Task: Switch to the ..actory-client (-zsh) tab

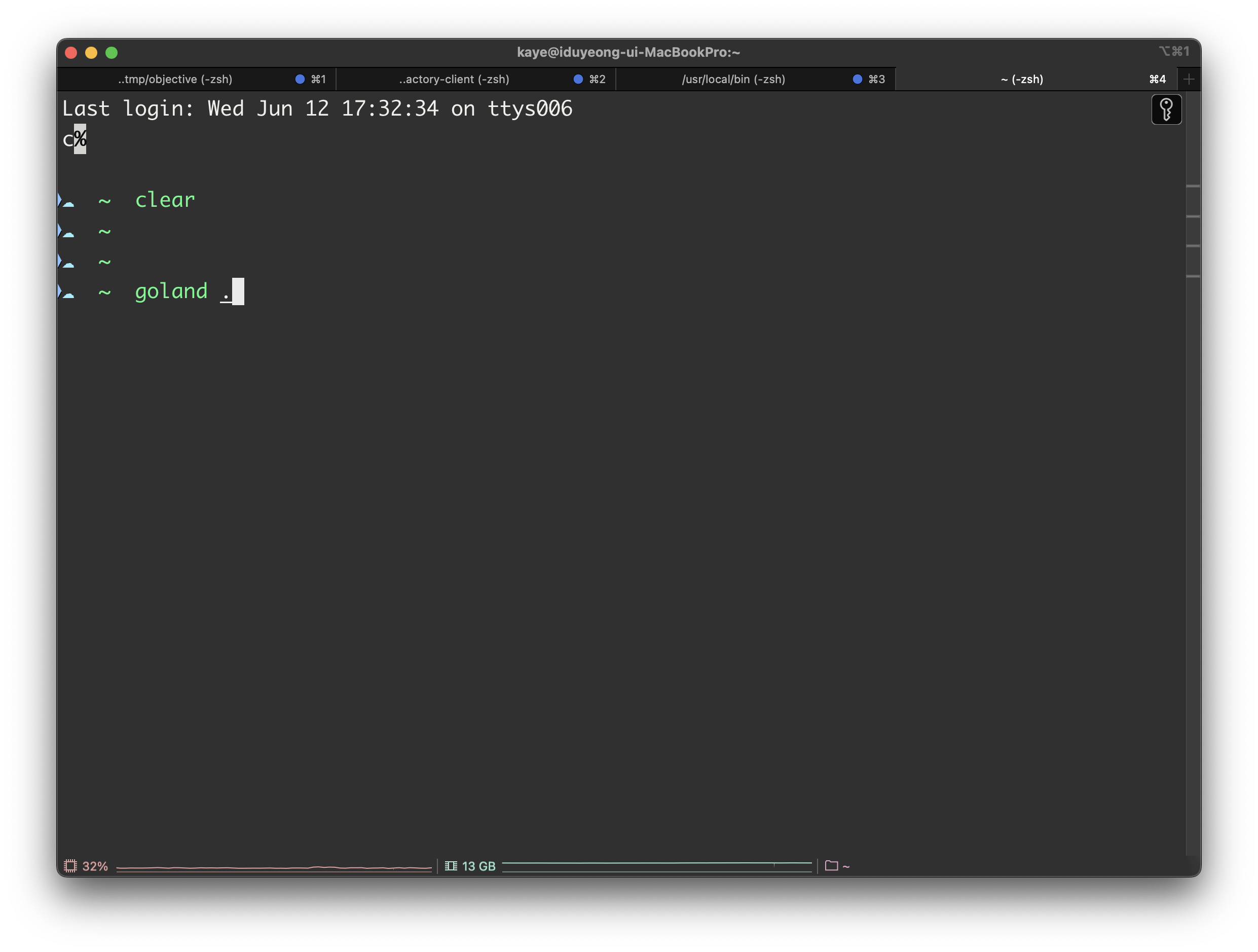Action: 454,79
